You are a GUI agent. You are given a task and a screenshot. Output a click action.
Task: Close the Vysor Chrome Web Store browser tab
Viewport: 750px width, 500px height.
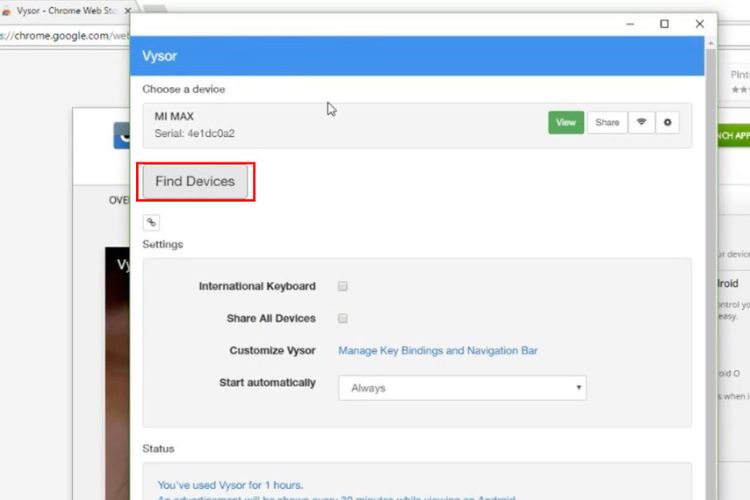tap(128, 11)
